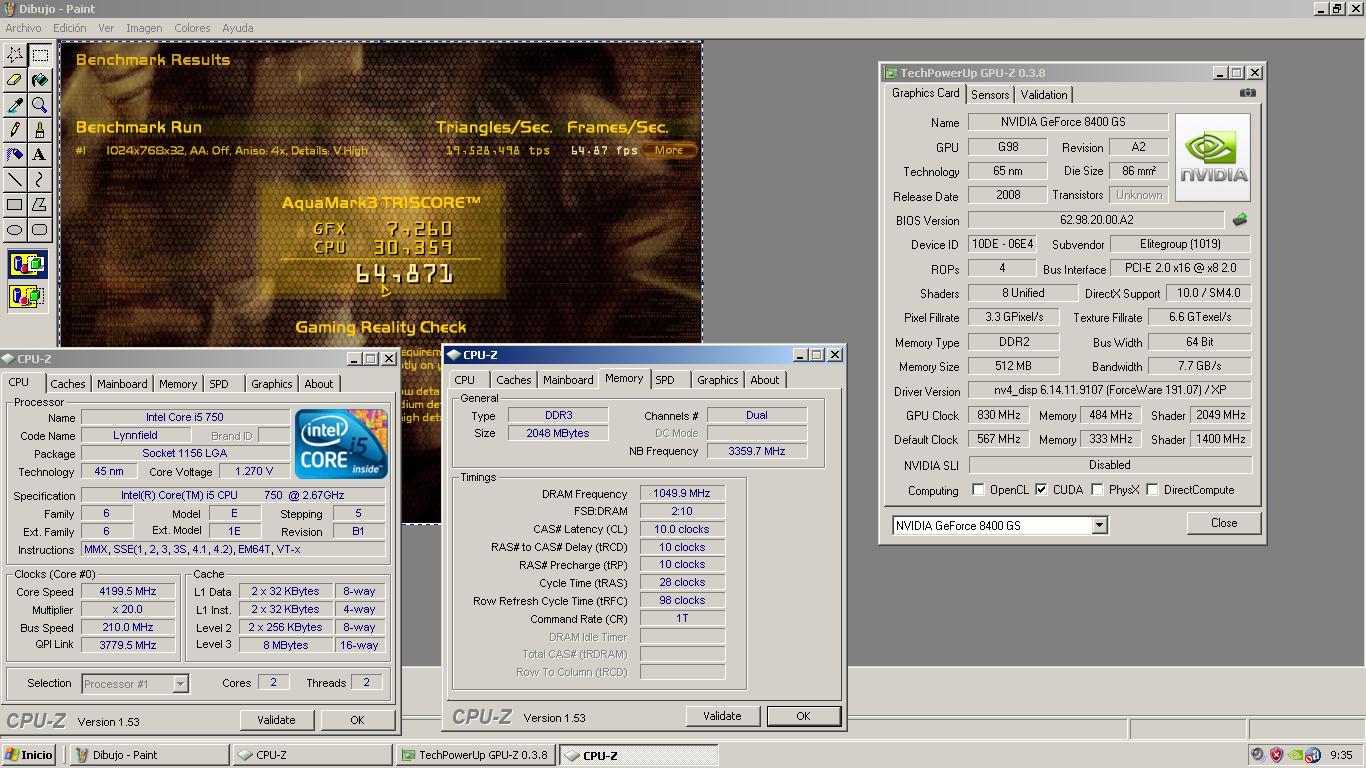Click OK in the Memory CPU-Z window
The width and height of the screenshot is (1366, 768).
(x=803, y=716)
